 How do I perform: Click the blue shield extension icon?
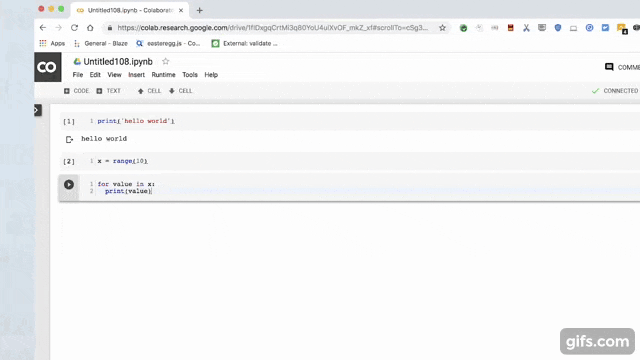click(x=558, y=28)
